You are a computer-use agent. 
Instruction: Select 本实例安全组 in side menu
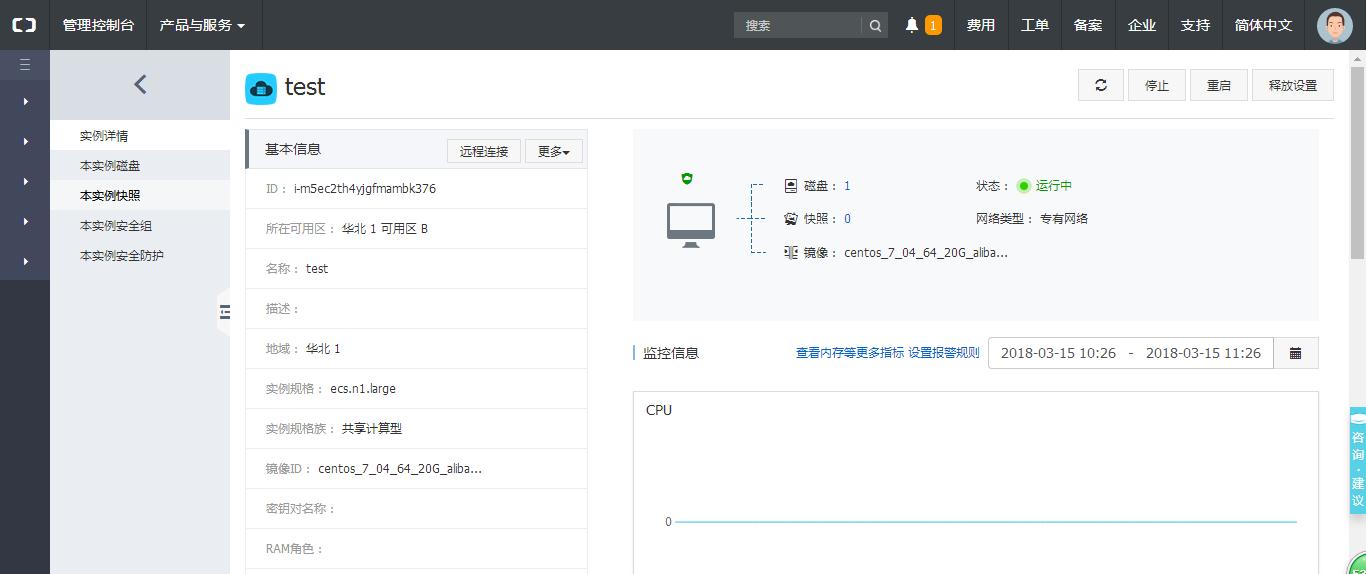[116, 226]
